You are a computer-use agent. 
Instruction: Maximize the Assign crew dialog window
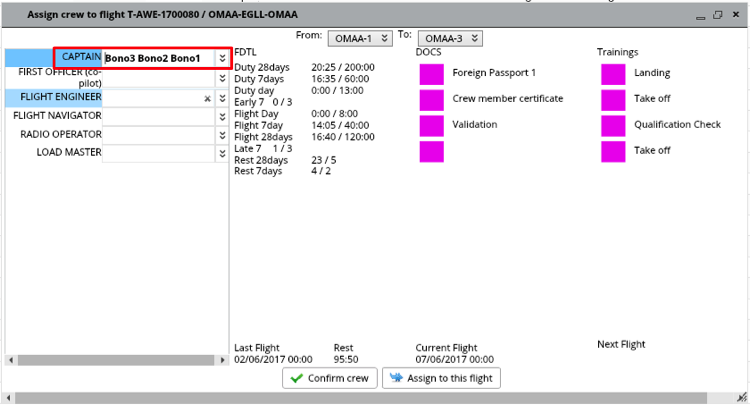(x=717, y=15)
